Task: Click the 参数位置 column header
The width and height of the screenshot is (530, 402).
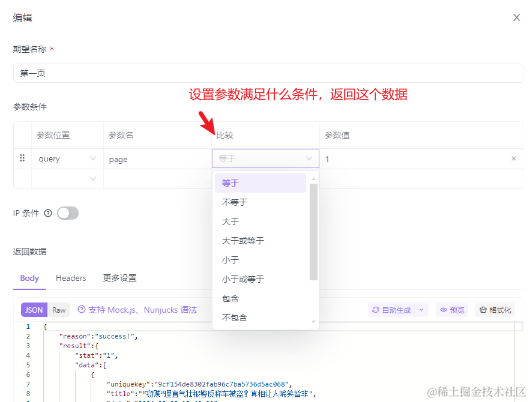Action: [53, 135]
